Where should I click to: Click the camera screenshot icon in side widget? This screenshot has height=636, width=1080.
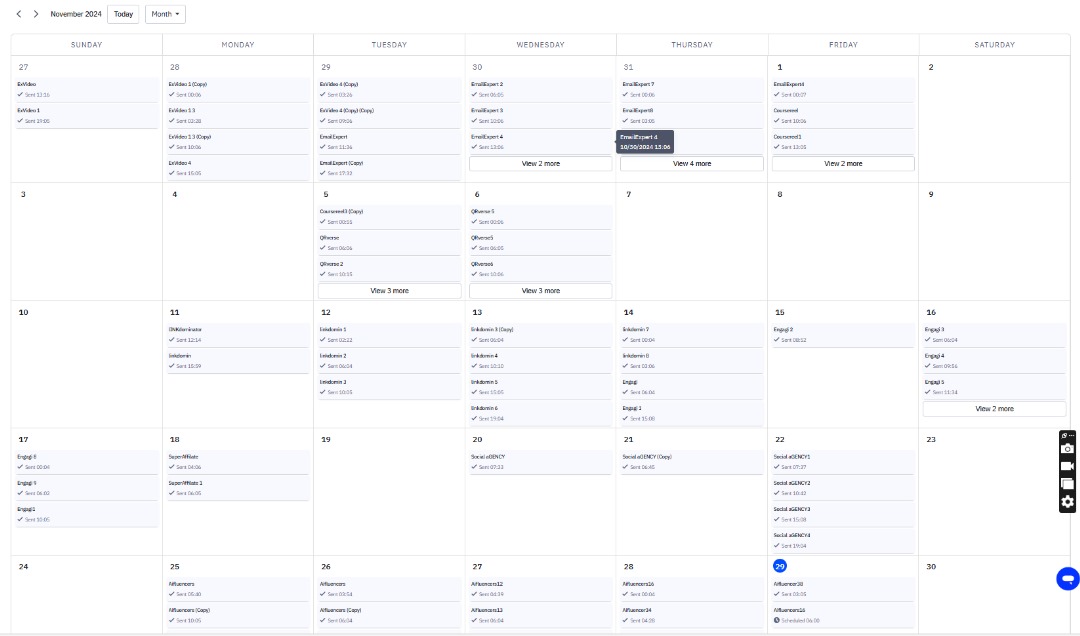click(x=1067, y=449)
